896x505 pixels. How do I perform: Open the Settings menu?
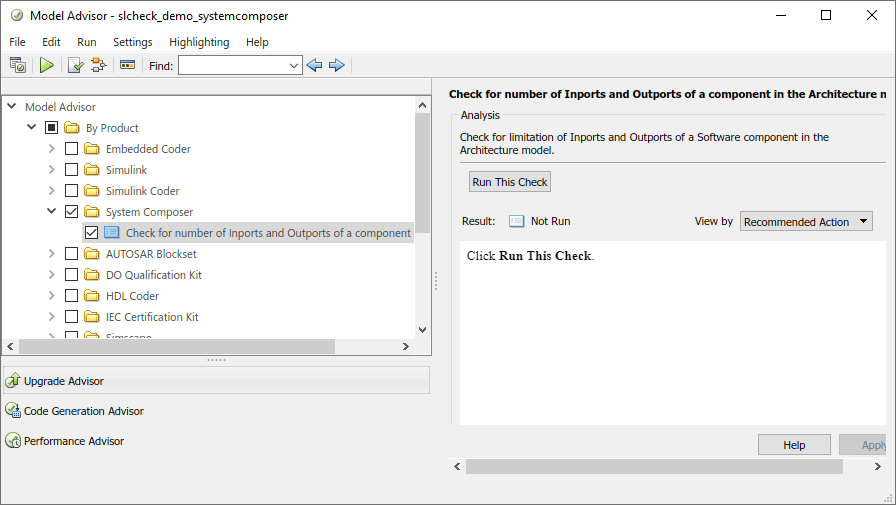click(133, 42)
